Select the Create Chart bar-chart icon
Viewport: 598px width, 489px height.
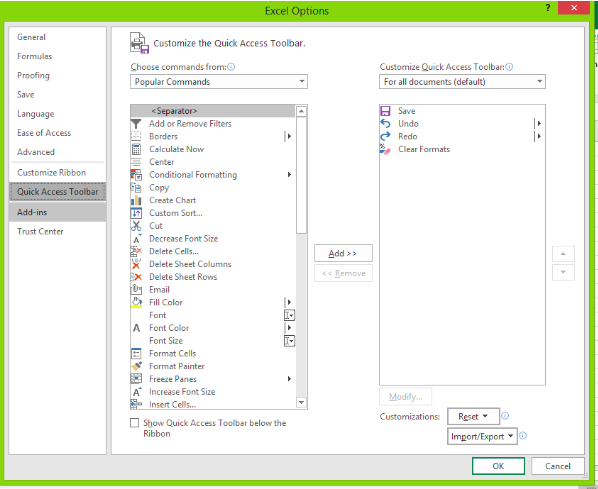tap(136, 200)
